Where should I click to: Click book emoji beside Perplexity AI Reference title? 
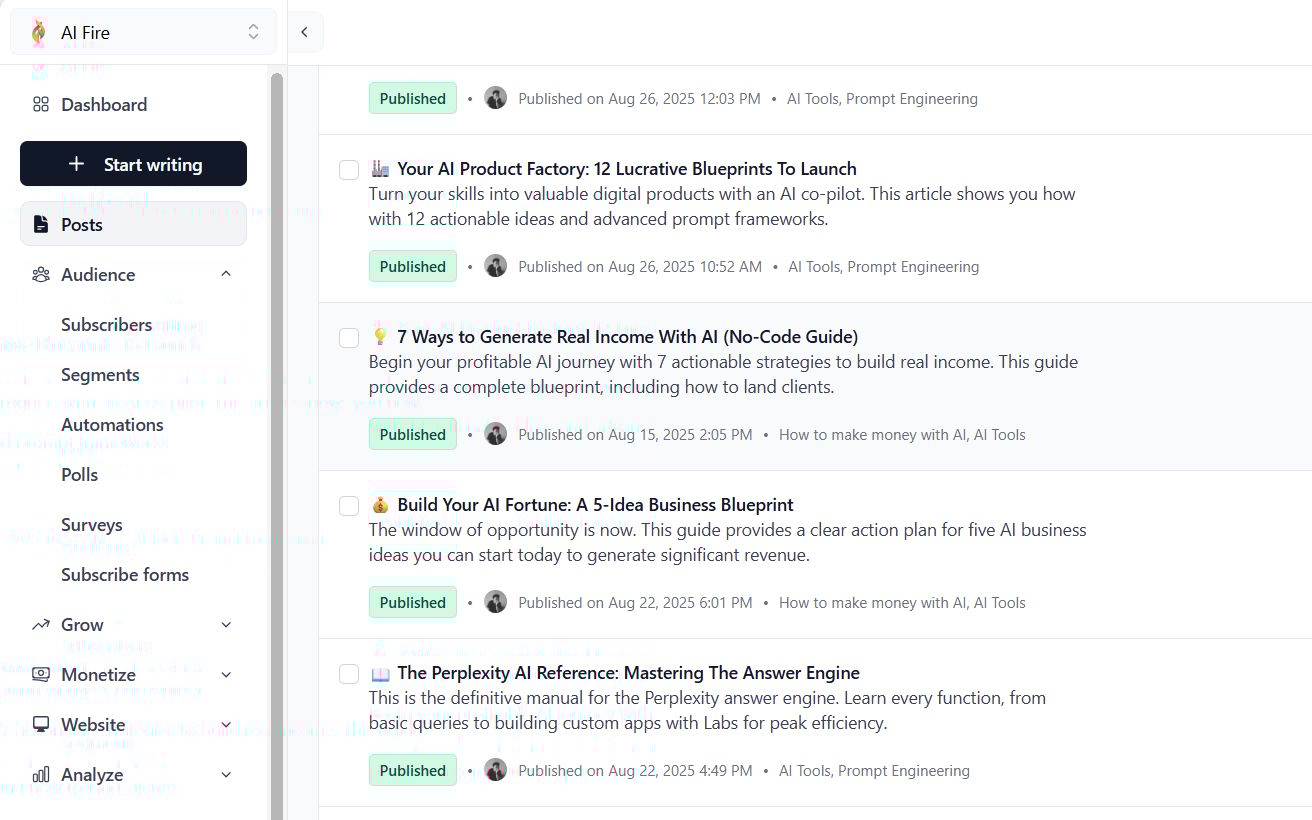pos(380,673)
